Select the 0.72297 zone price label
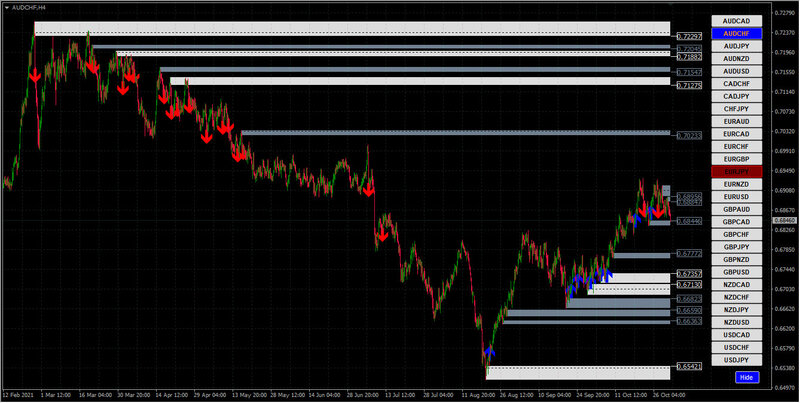The width and height of the screenshot is (800, 403). [x=689, y=36]
